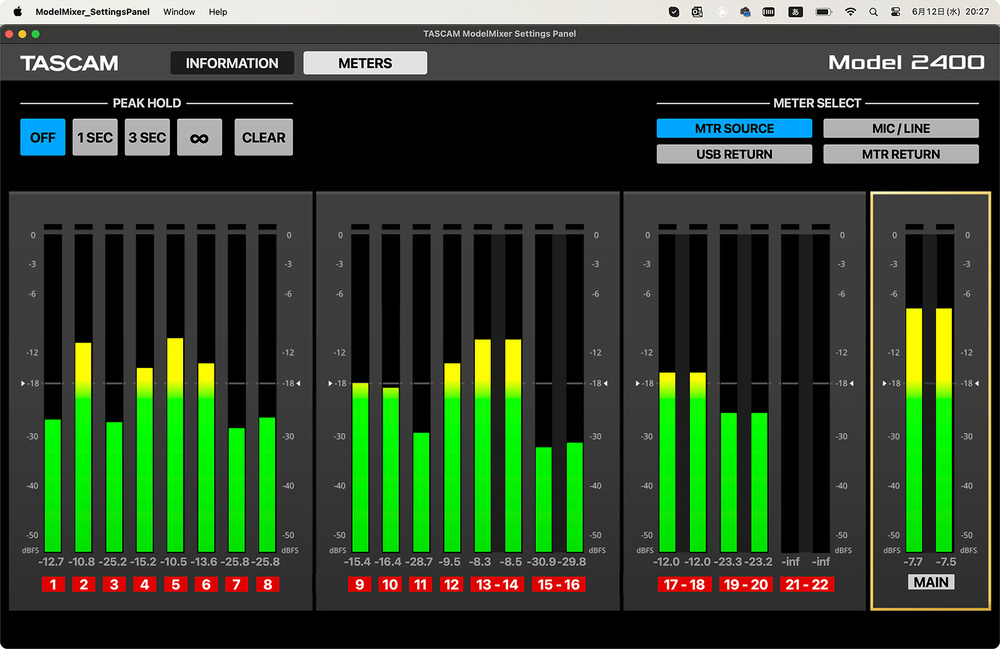Select USB RETURN meter source
Screen dimensions: 1000x649
734,154
